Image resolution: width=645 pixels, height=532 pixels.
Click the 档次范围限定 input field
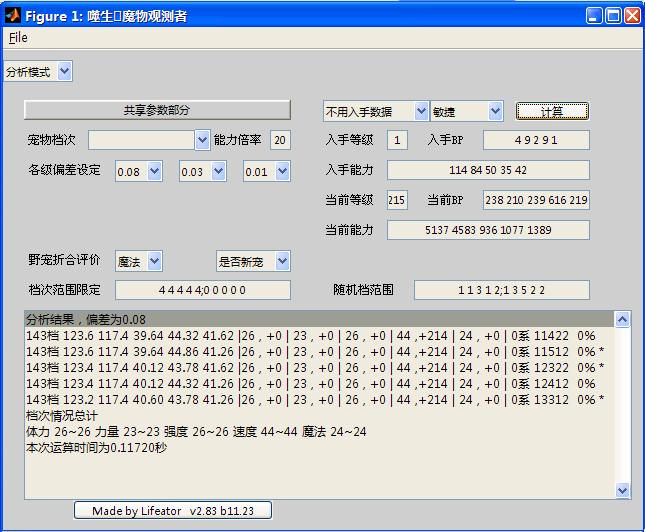pyautogui.click(x=203, y=290)
